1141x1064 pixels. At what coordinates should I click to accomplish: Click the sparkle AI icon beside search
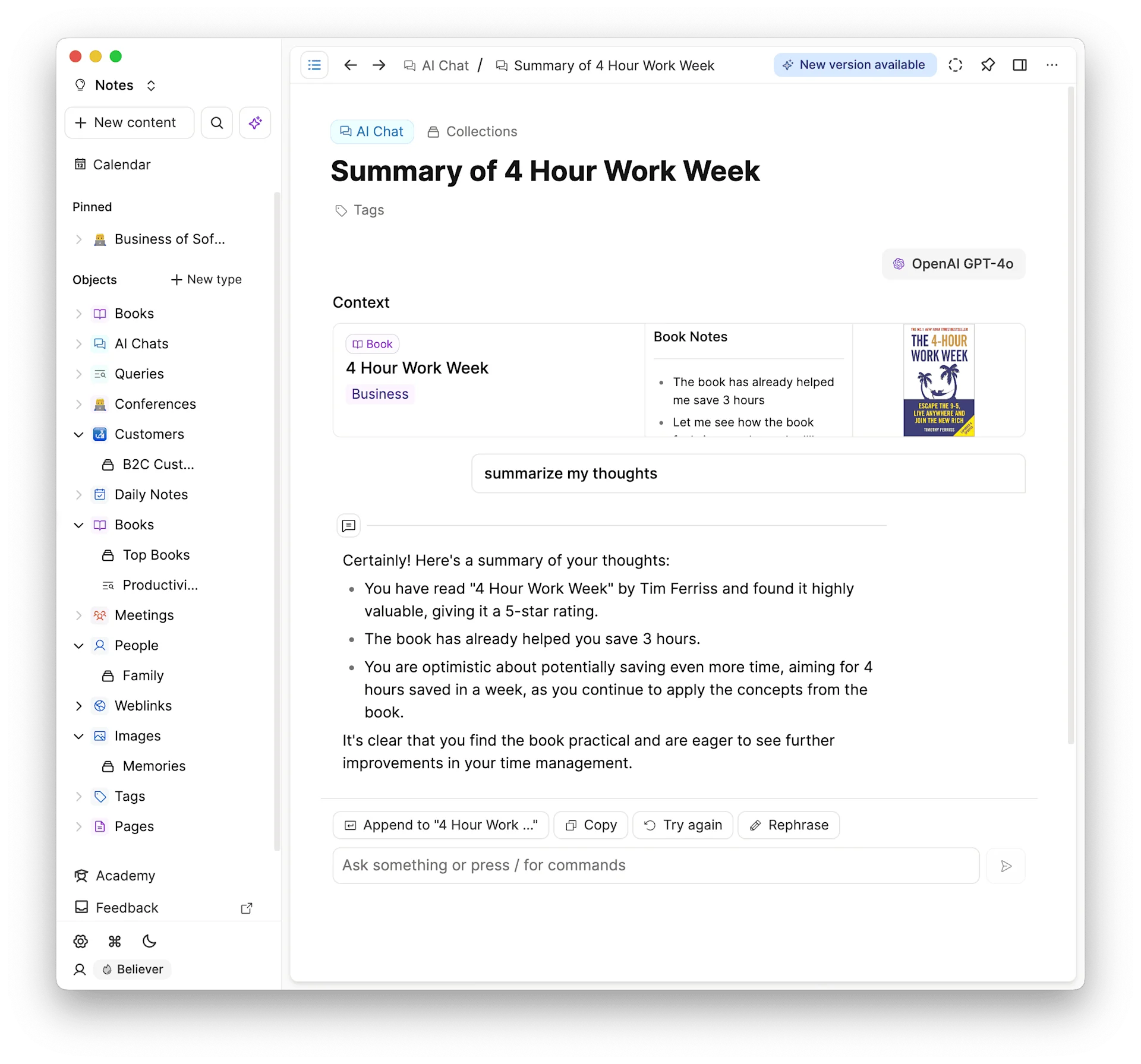255,122
